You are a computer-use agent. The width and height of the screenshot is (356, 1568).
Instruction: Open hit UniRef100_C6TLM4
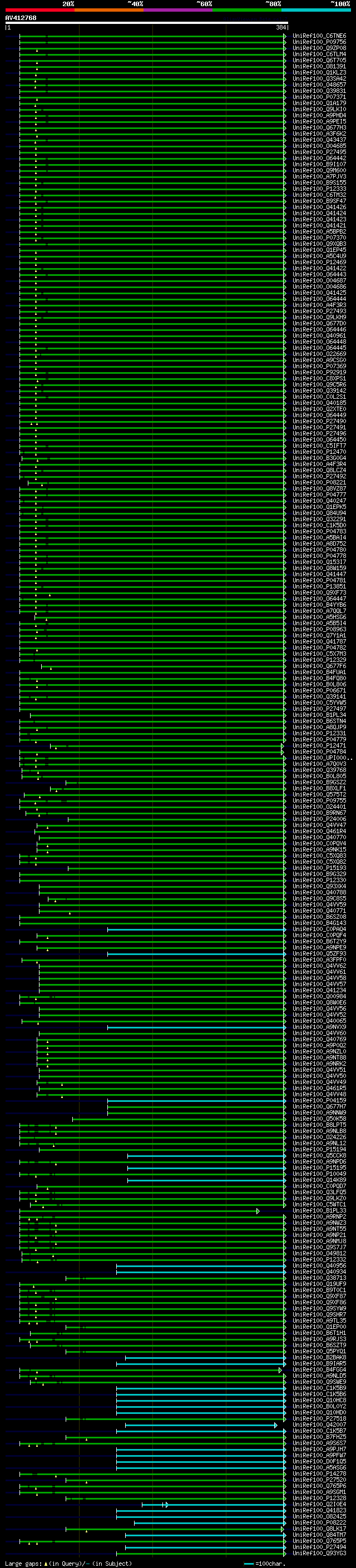point(319,54)
